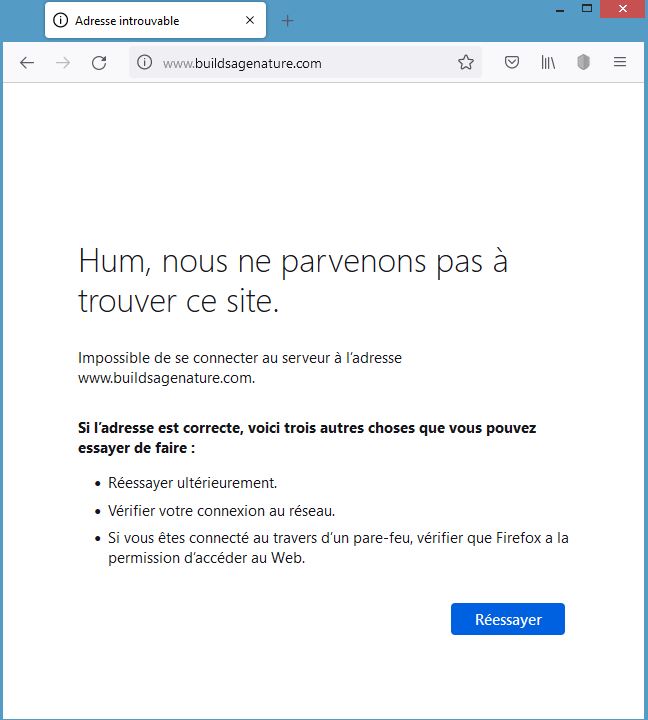
Task: Show site information in address bar
Action: point(144,63)
